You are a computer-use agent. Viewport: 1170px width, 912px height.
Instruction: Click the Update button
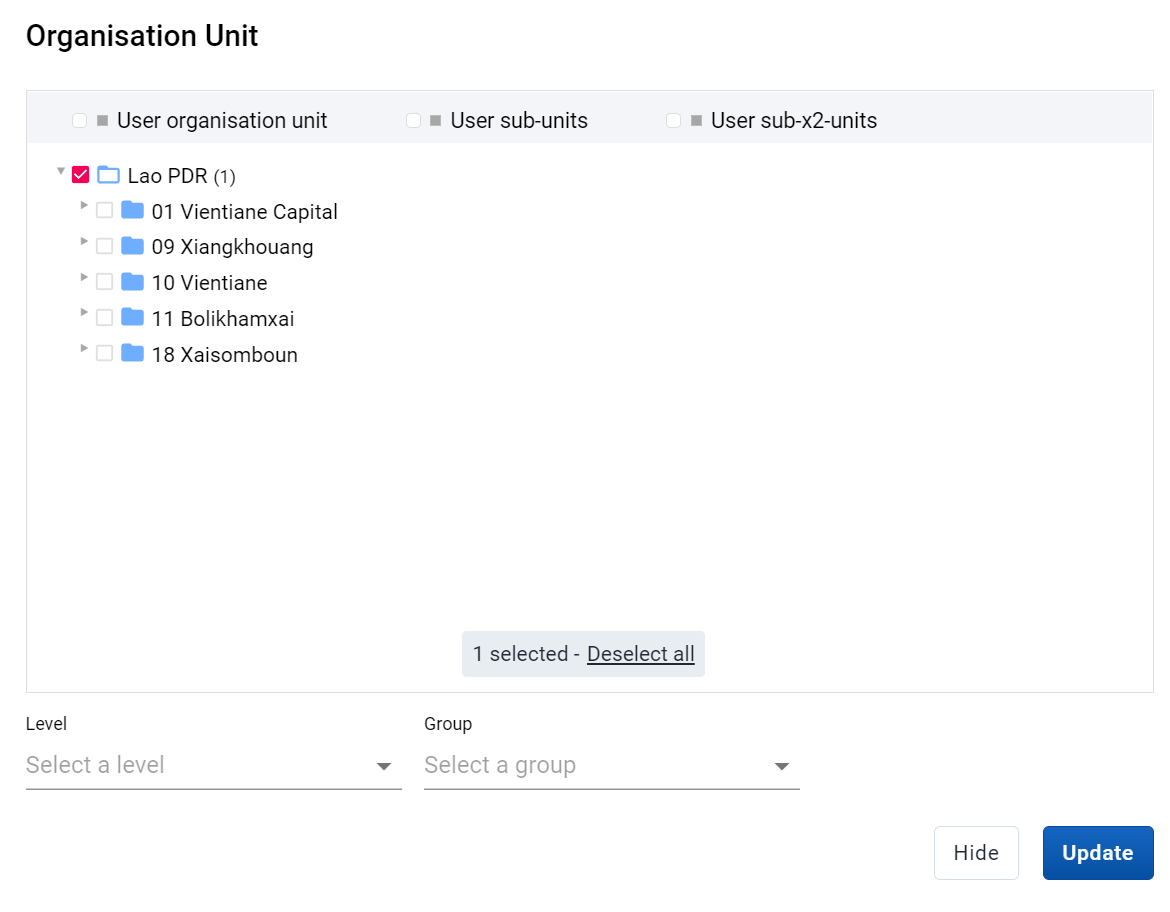1098,853
